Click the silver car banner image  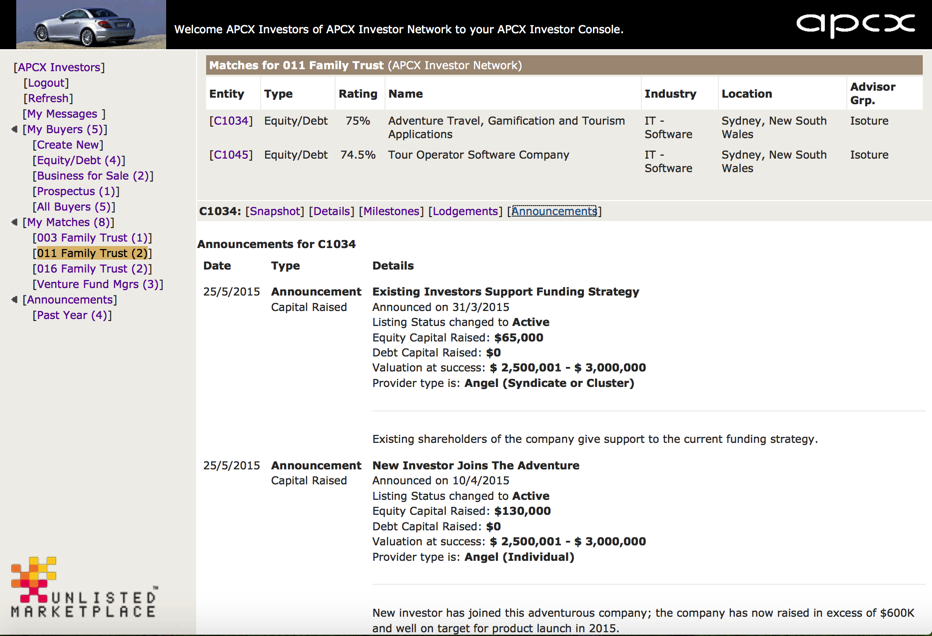(90, 25)
